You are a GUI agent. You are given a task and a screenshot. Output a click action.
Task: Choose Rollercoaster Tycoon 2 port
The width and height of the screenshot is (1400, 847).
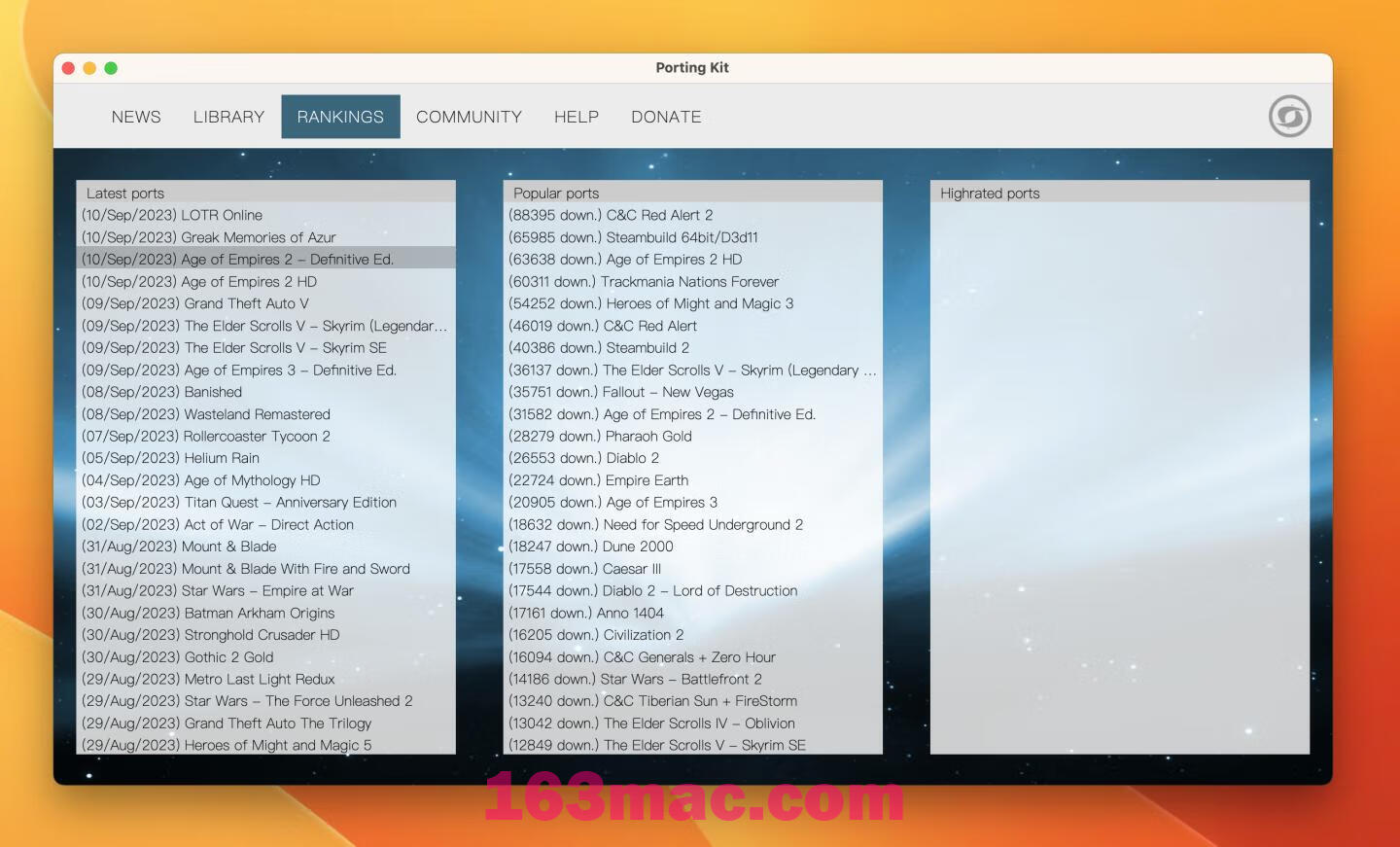pos(265,436)
